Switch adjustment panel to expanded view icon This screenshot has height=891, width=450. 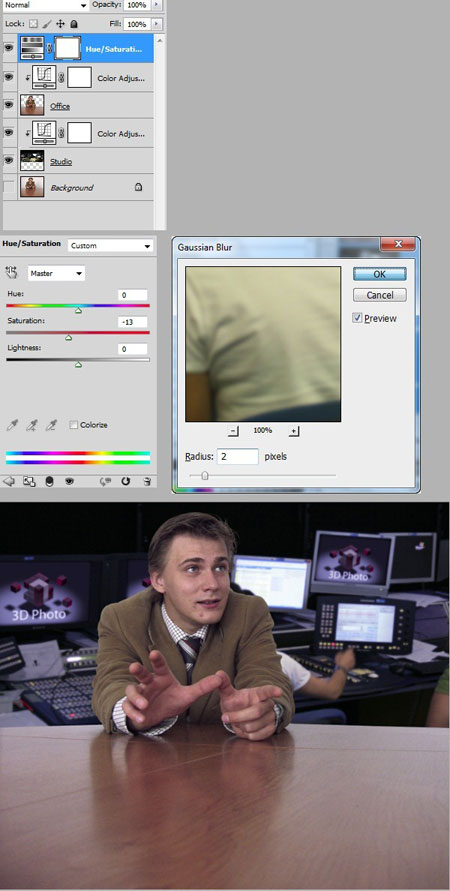coord(29,481)
